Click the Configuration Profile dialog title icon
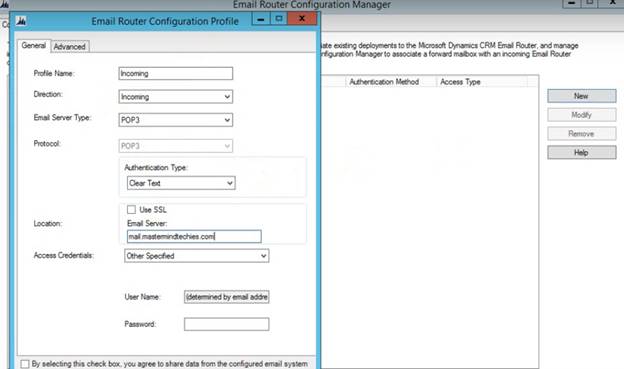Viewport: 624px width, 369px height. pyautogui.click(x=21, y=21)
